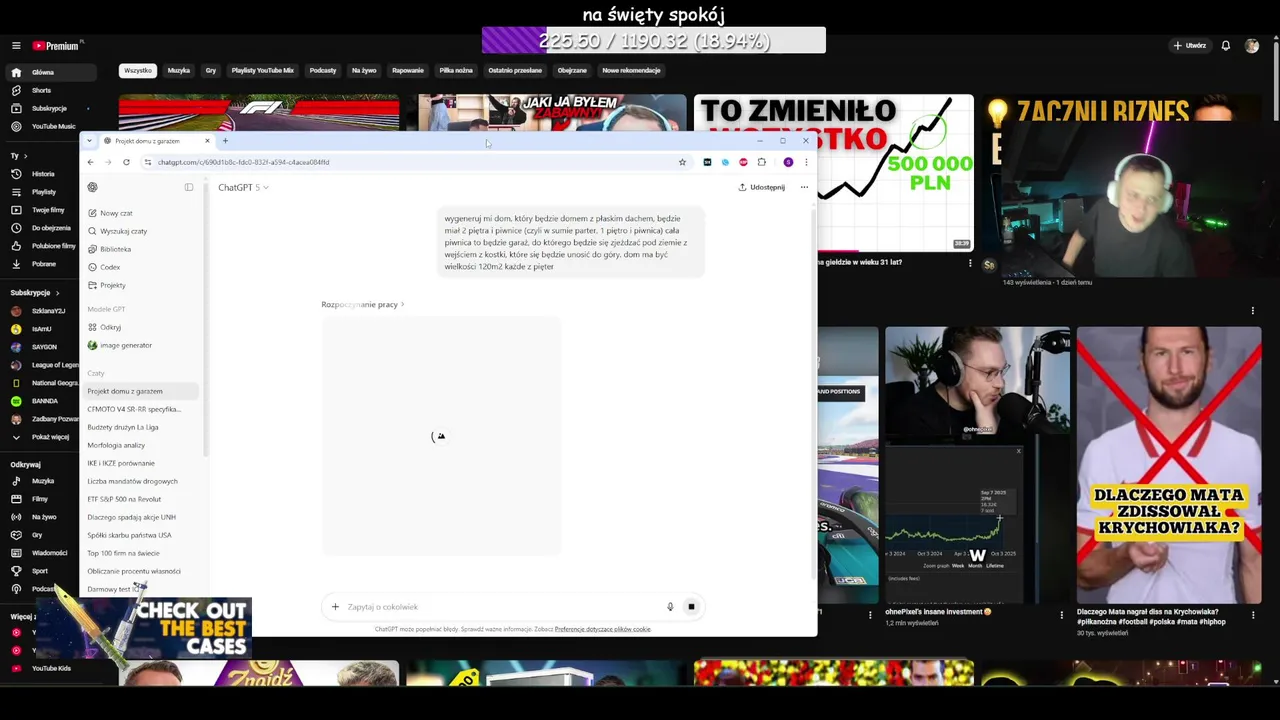Image resolution: width=1280 pixels, height=720 pixels.
Task: Open Pobrane downloads in YouTube sidebar
Action: point(43,264)
